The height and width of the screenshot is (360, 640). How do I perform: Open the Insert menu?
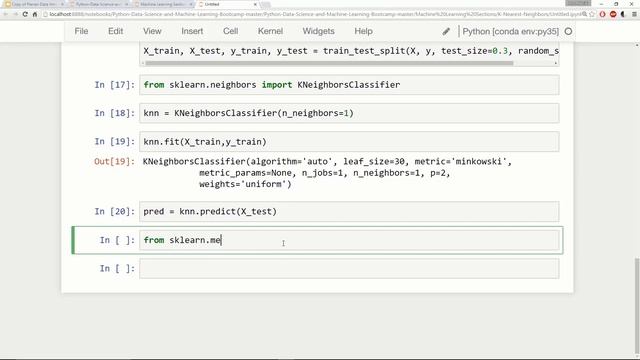coord(192,31)
